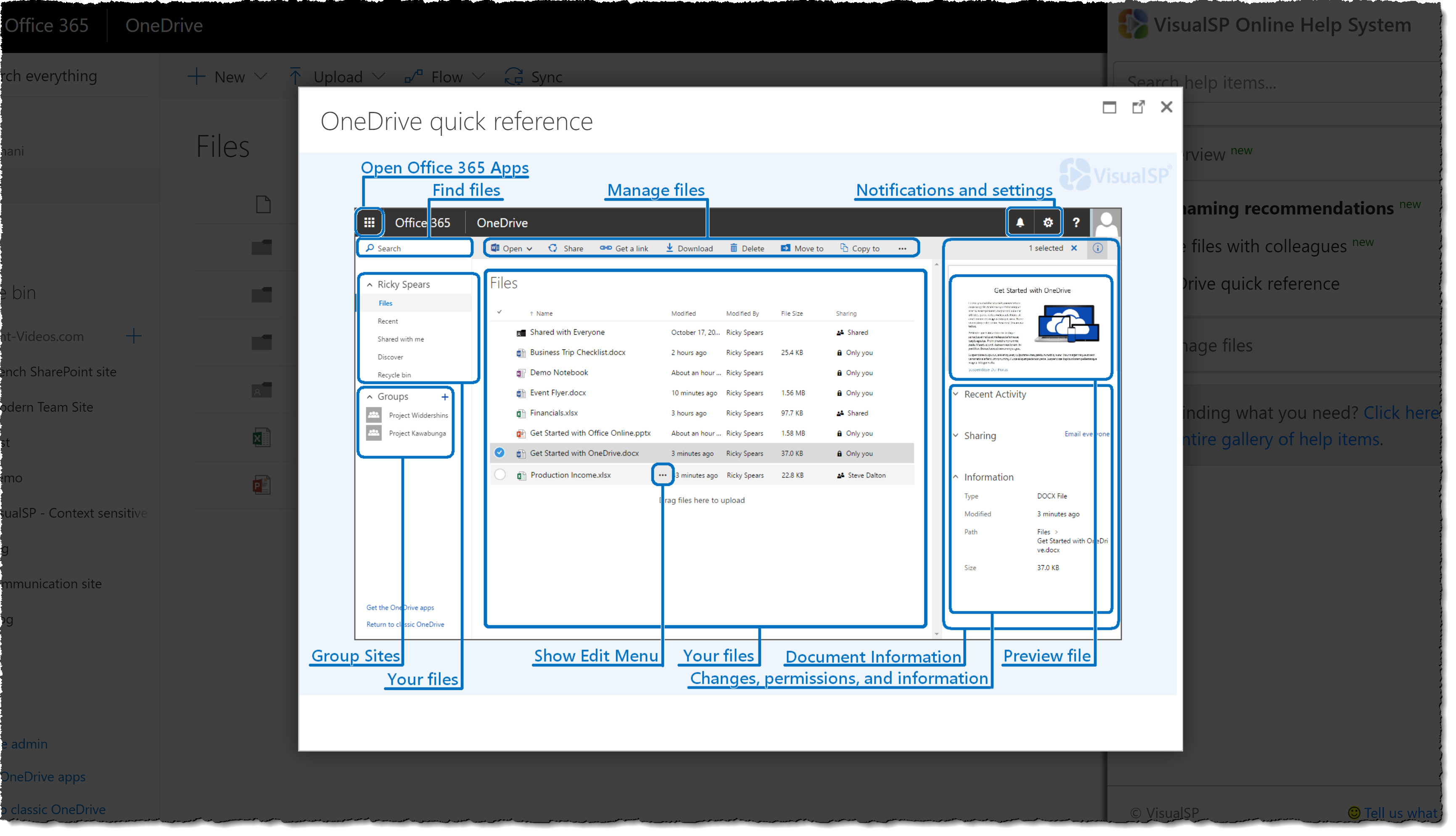Click the PowerPoint file icon in background Files list

coord(262,486)
